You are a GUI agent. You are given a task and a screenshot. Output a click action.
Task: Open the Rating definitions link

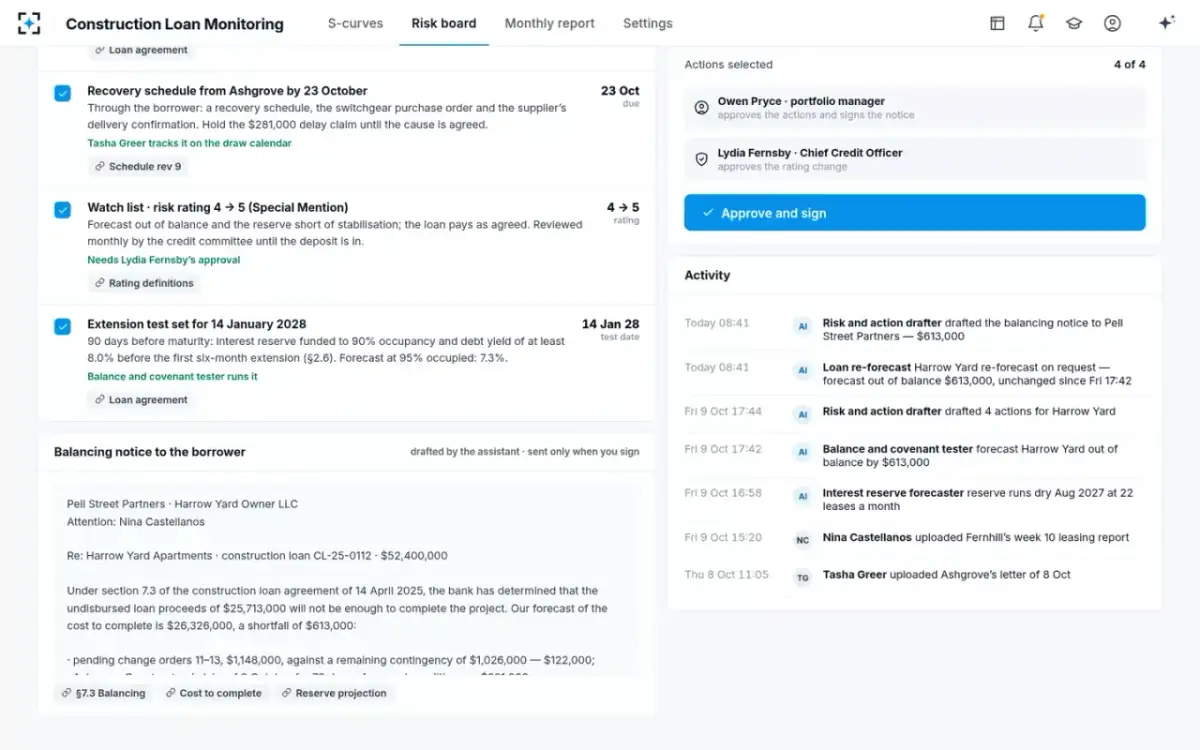(144, 283)
